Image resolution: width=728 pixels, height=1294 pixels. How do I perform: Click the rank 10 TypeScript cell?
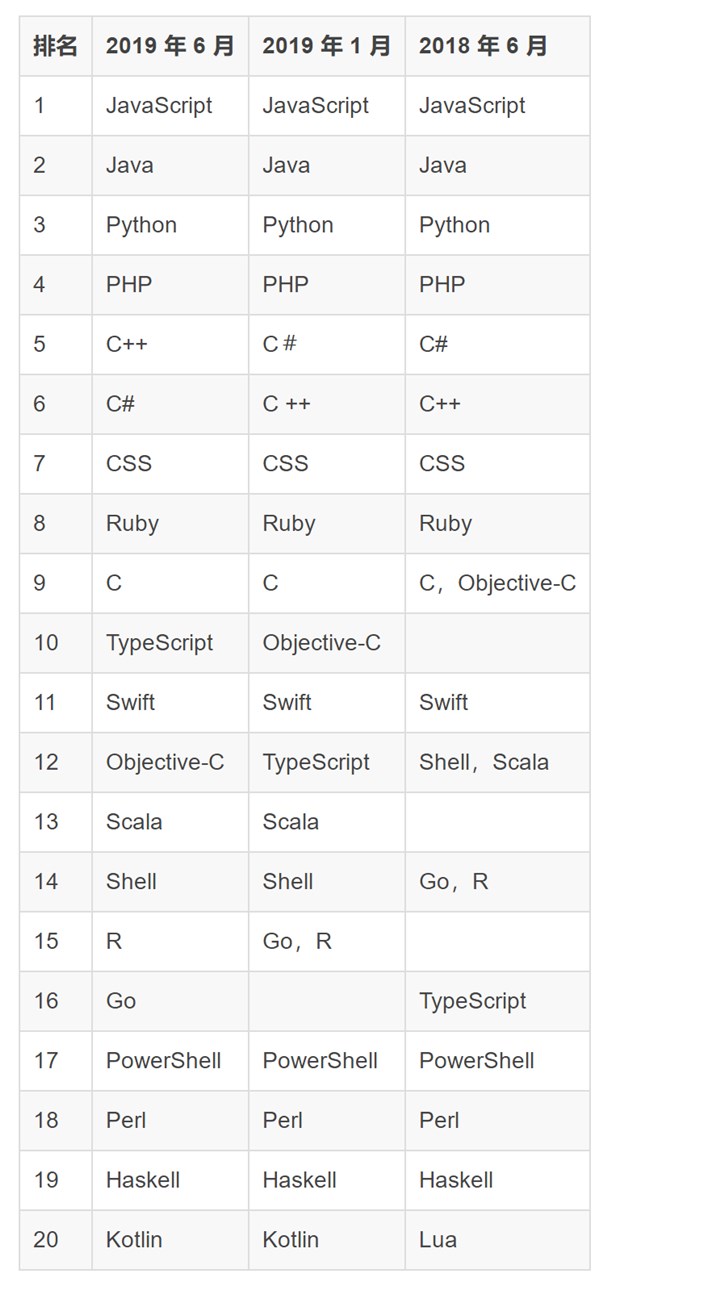[x=159, y=643]
